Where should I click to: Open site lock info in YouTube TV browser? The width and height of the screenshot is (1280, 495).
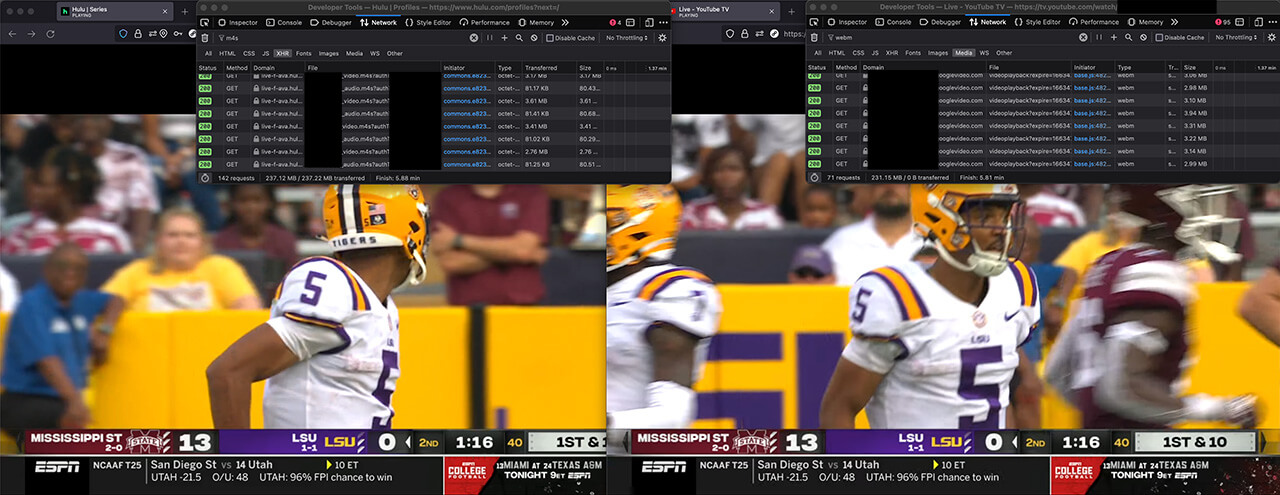[746, 33]
